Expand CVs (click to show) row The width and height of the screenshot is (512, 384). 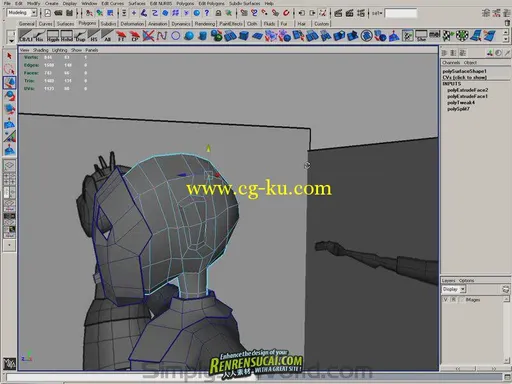464,77
